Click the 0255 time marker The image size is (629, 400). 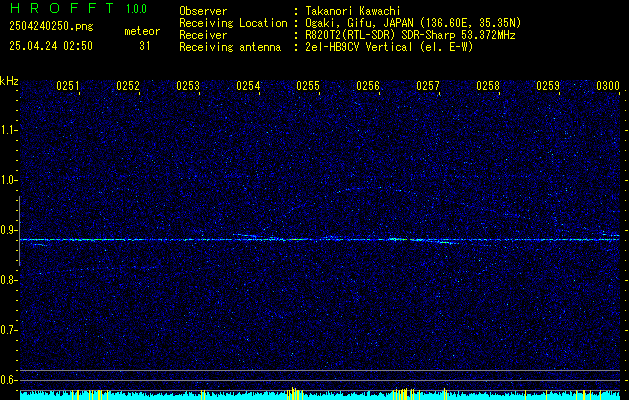[x=308, y=86]
